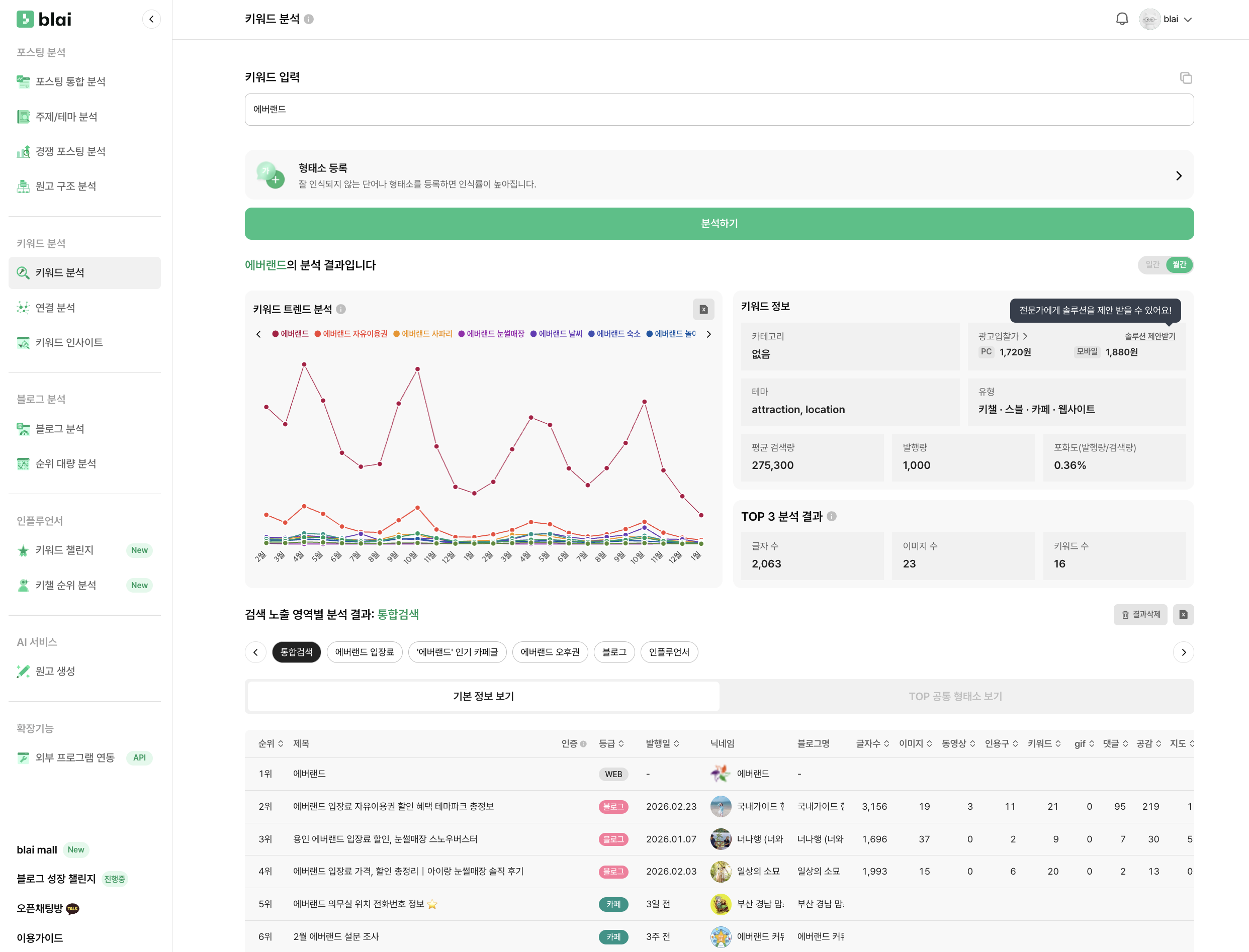This screenshot has width=1249, height=952.
Task: Click the Excel export icon beside 결과삭제
Action: tap(1183, 614)
